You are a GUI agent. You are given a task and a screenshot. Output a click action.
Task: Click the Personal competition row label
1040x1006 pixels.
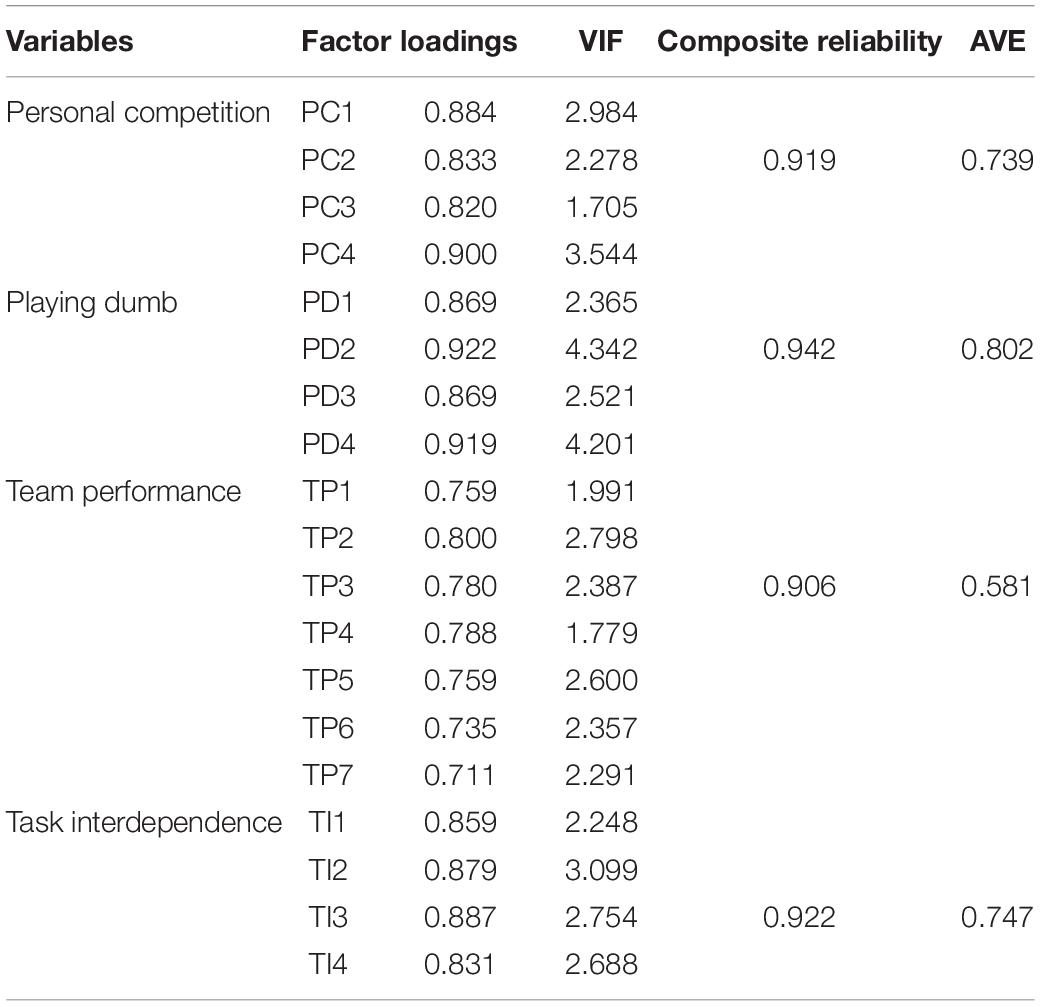coord(138,113)
